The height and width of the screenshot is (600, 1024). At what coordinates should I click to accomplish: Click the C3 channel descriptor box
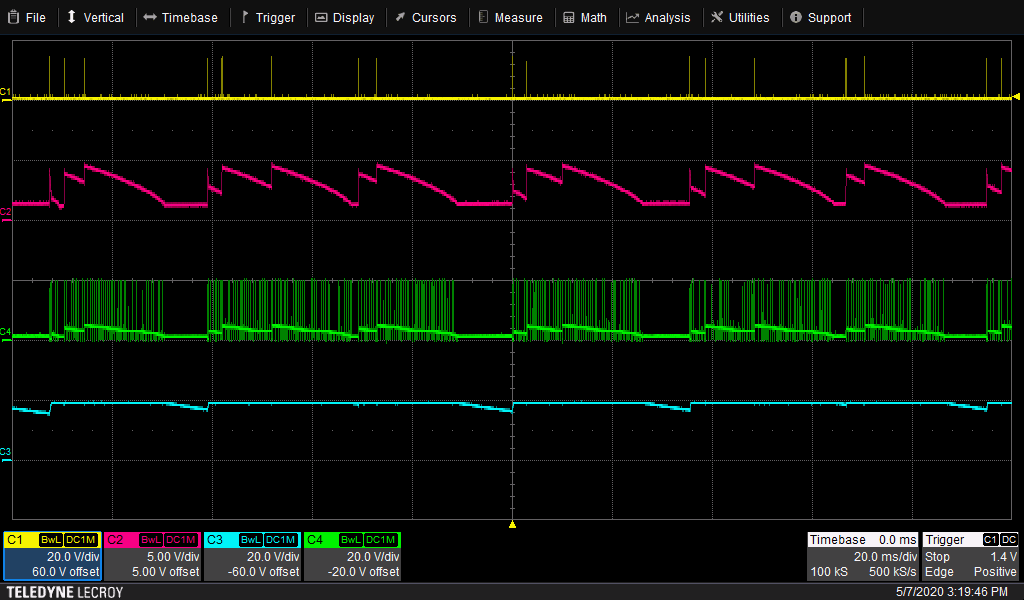tap(252, 556)
